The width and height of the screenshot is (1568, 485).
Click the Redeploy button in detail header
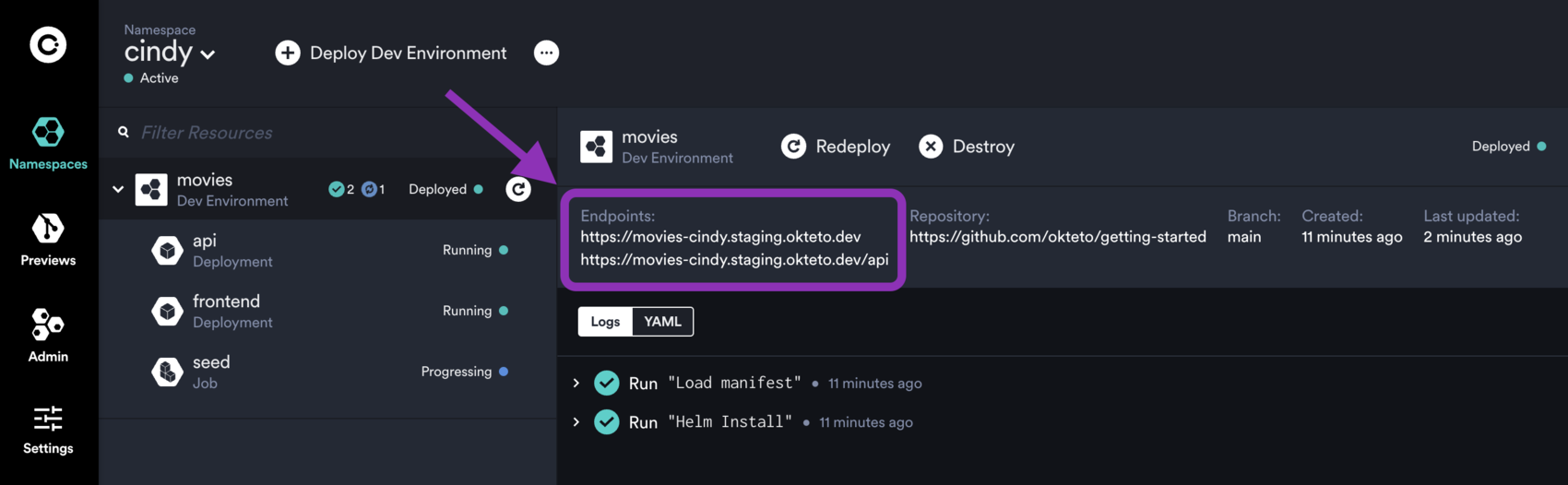point(836,146)
